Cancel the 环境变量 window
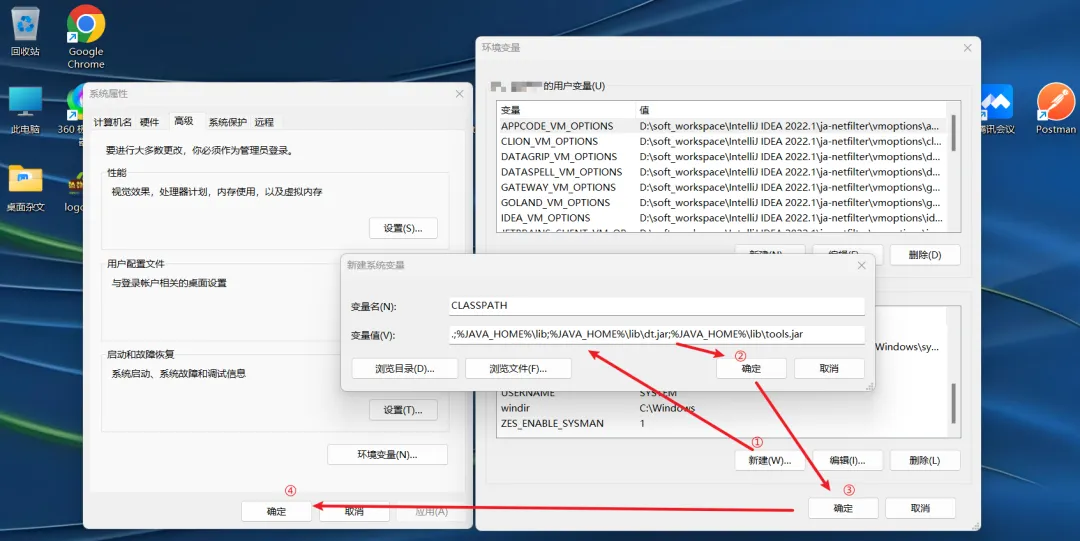This screenshot has width=1080, height=541. (x=920, y=509)
